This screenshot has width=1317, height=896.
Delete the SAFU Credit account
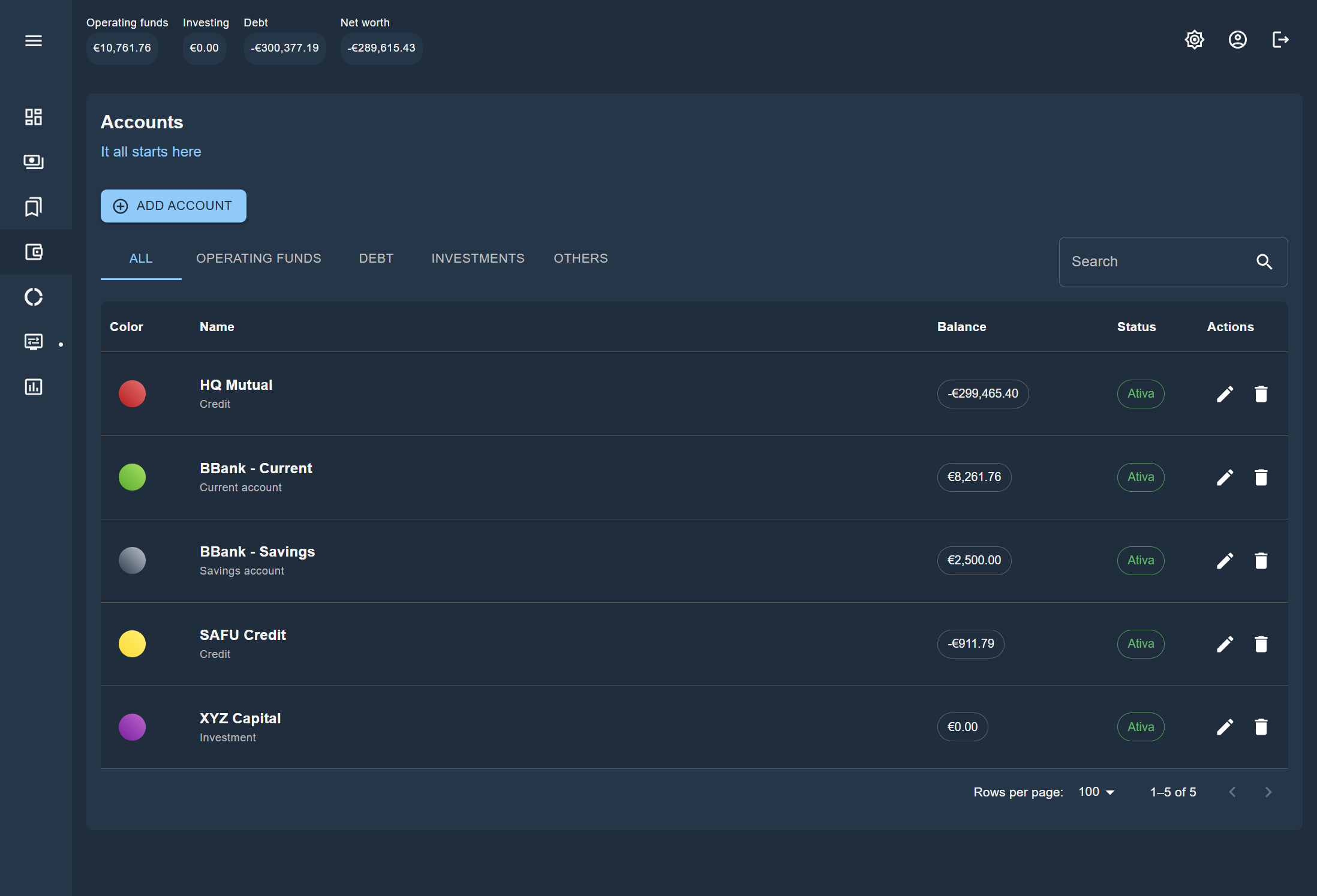tap(1261, 644)
